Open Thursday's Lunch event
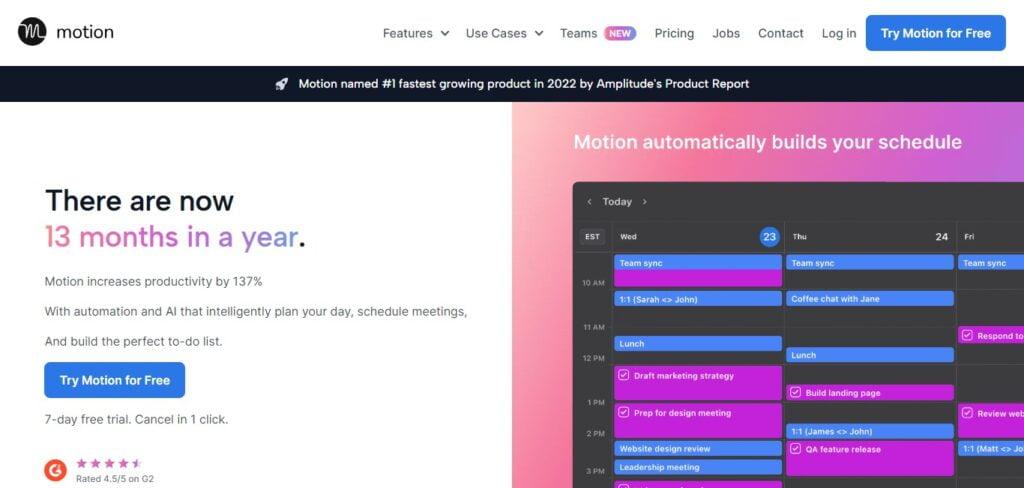 pyautogui.click(x=870, y=355)
